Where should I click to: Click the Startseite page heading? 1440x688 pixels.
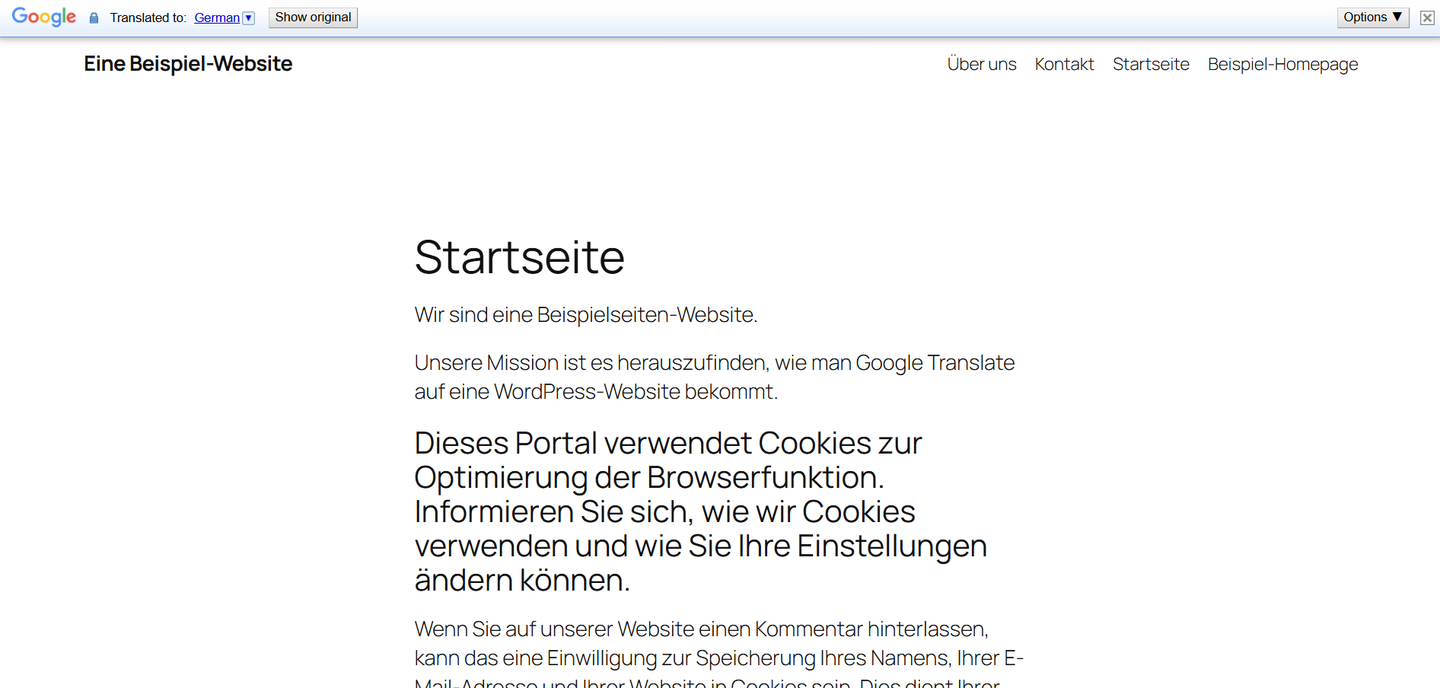pos(519,258)
